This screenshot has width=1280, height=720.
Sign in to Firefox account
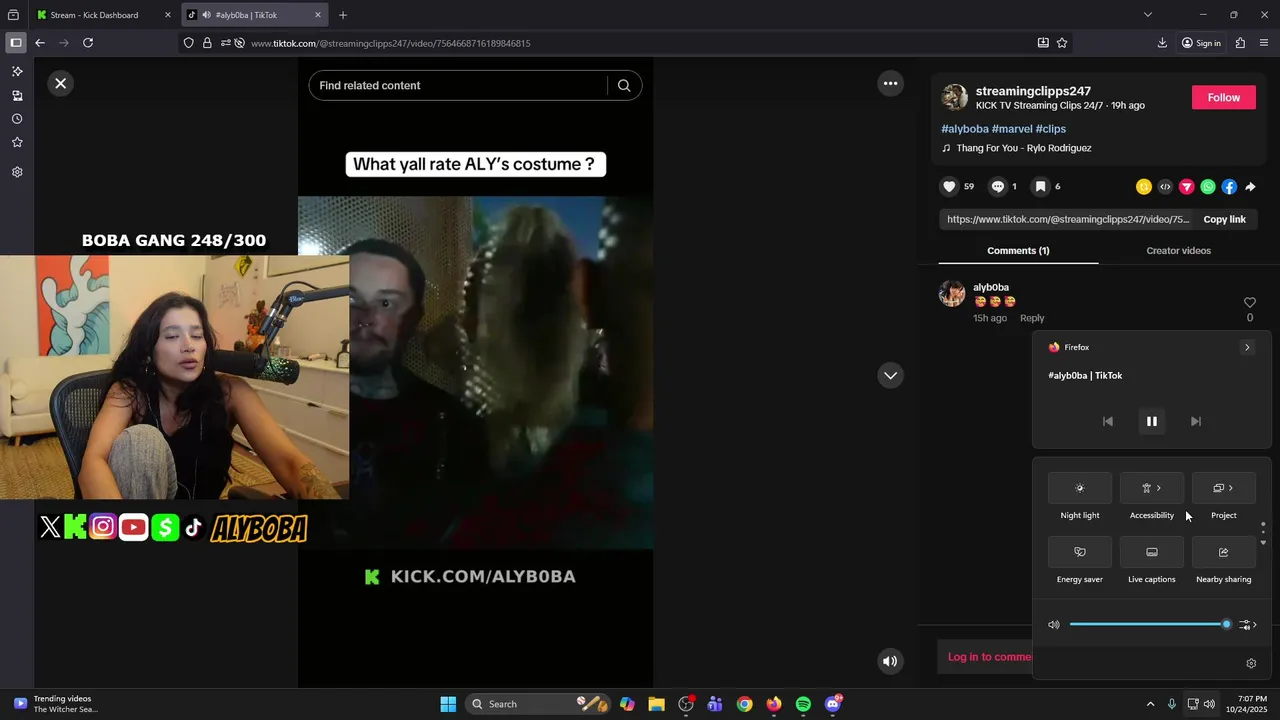pyautogui.click(x=1201, y=43)
